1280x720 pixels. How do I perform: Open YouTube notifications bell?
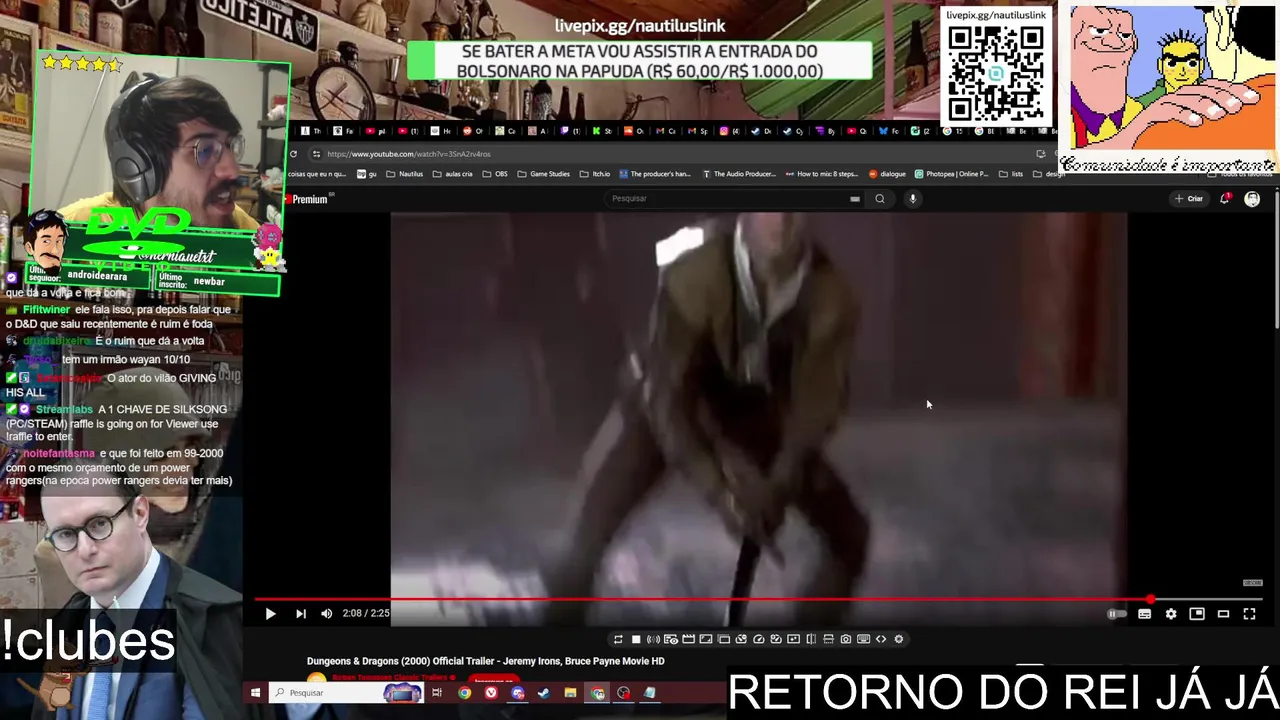click(1225, 199)
